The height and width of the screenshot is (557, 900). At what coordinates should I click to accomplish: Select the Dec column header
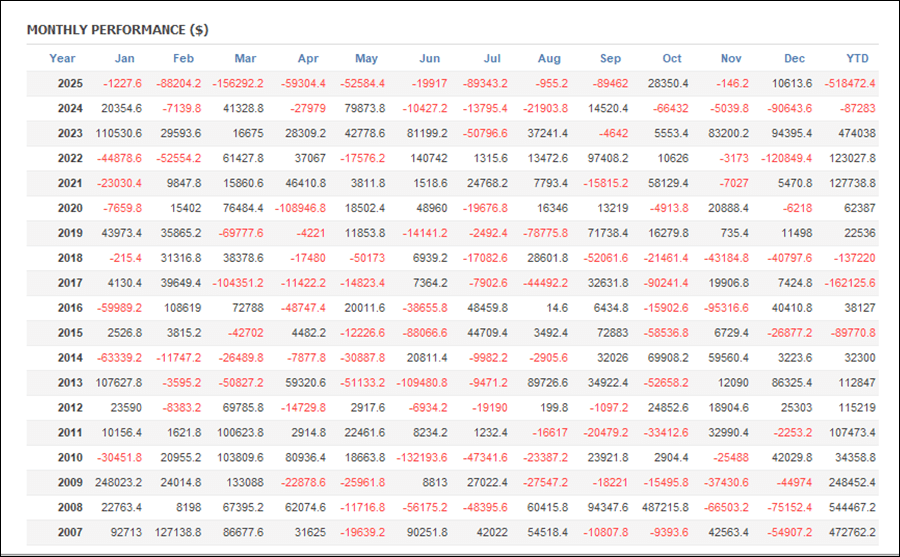[x=794, y=58]
